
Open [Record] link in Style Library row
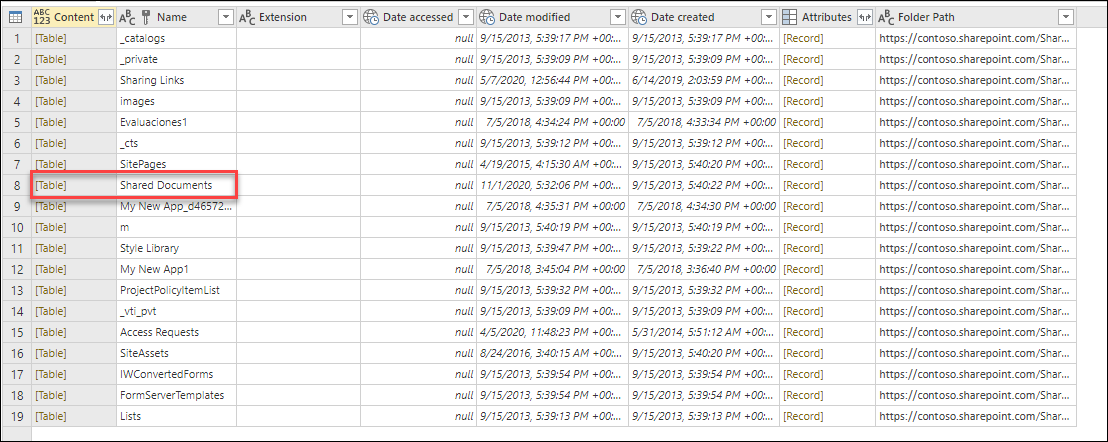[x=803, y=248]
